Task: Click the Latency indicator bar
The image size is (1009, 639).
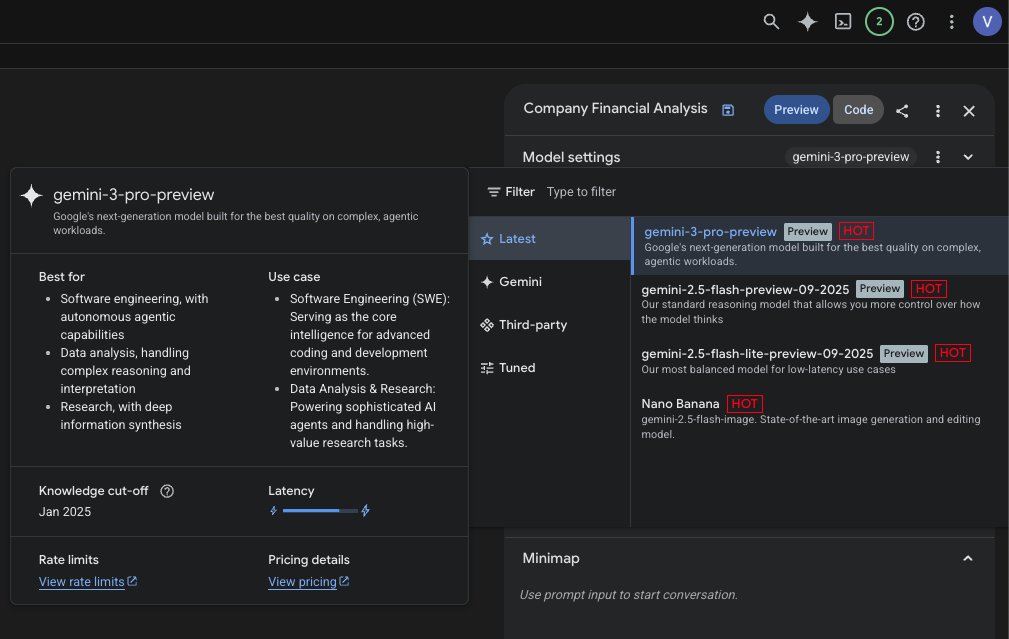Action: pyautogui.click(x=320, y=511)
